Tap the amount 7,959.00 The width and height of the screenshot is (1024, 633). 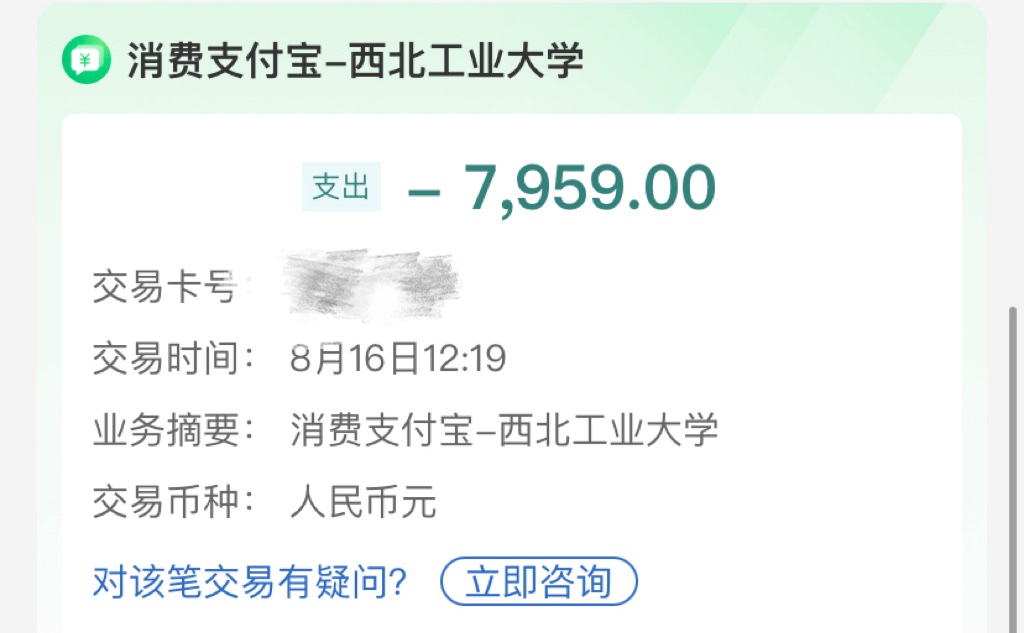click(x=590, y=188)
